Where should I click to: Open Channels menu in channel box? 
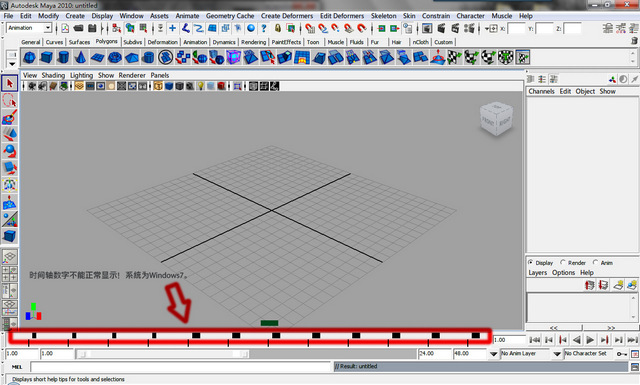pyautogui.click(x=541, y=91)
